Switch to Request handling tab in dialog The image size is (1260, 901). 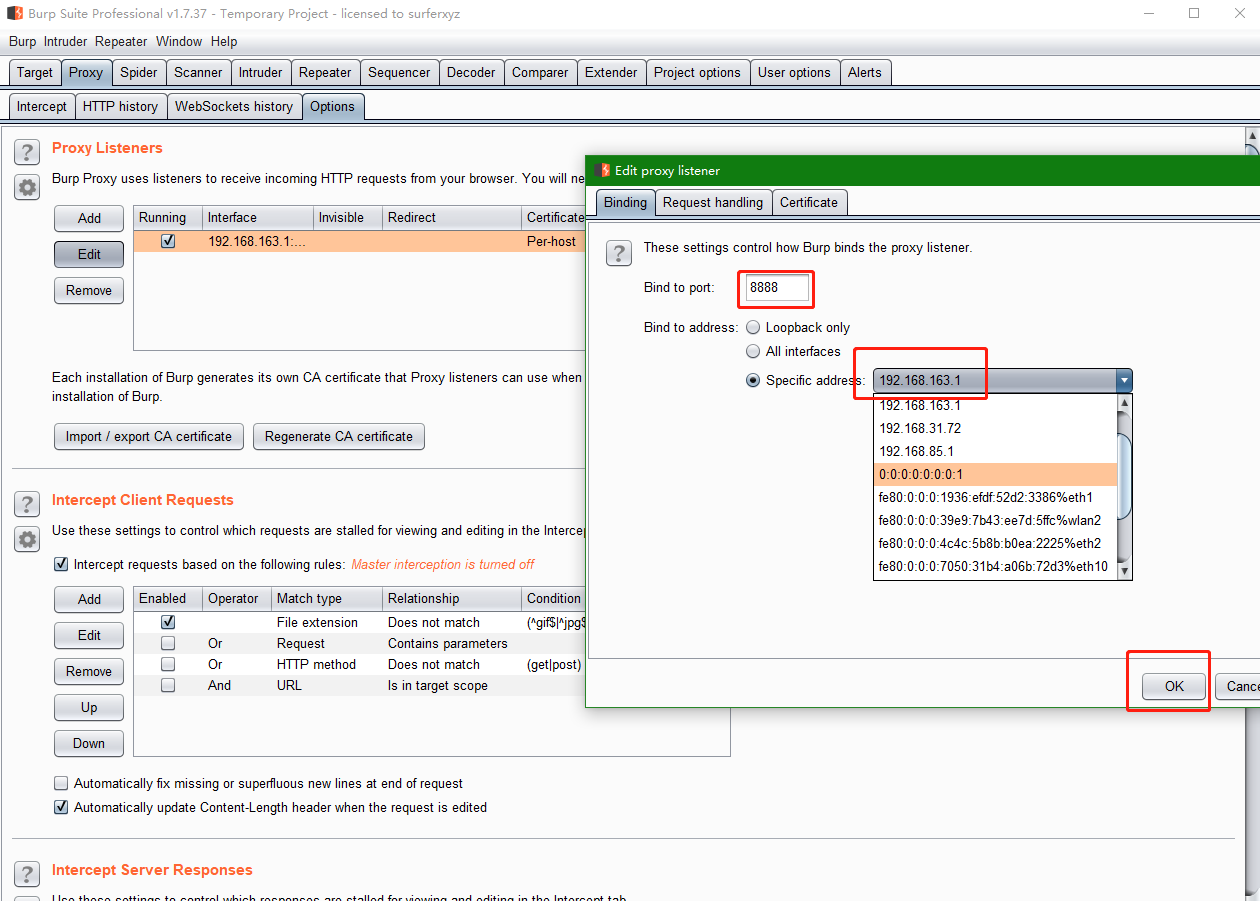(x=713, y=202)
